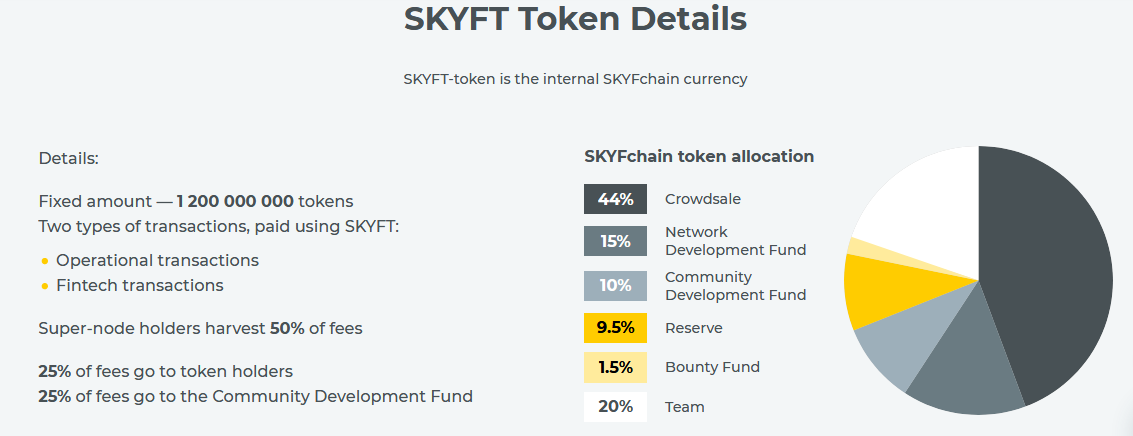Viewport: 1133px width, 436px height.
Task: Click the white 20% Team swatch
Action: point(615,407)
